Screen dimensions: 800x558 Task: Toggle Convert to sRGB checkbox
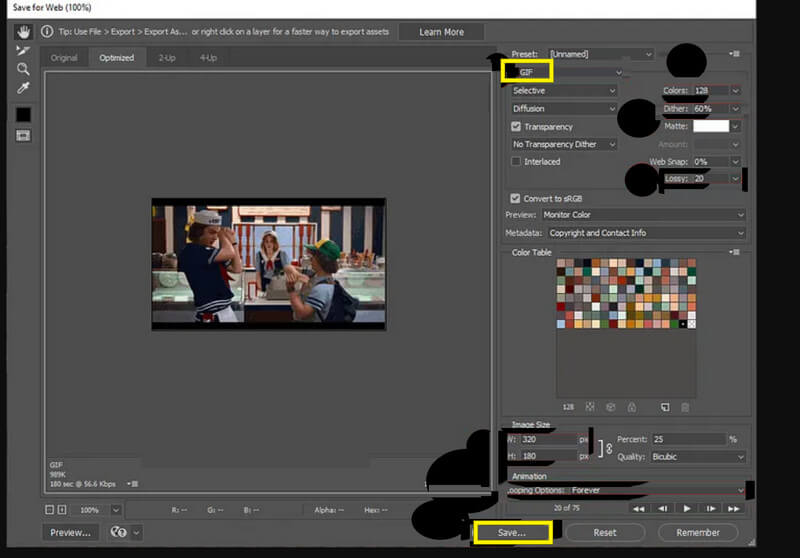point(515,198)
